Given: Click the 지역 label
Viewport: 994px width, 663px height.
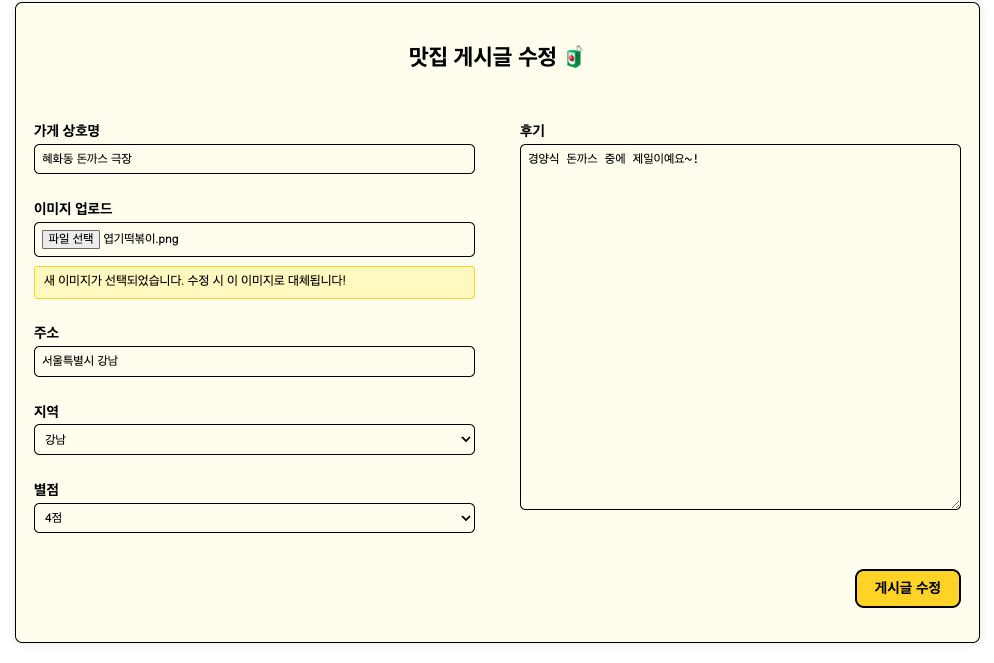Looking at the screenshot, I should tap(46, 411).
